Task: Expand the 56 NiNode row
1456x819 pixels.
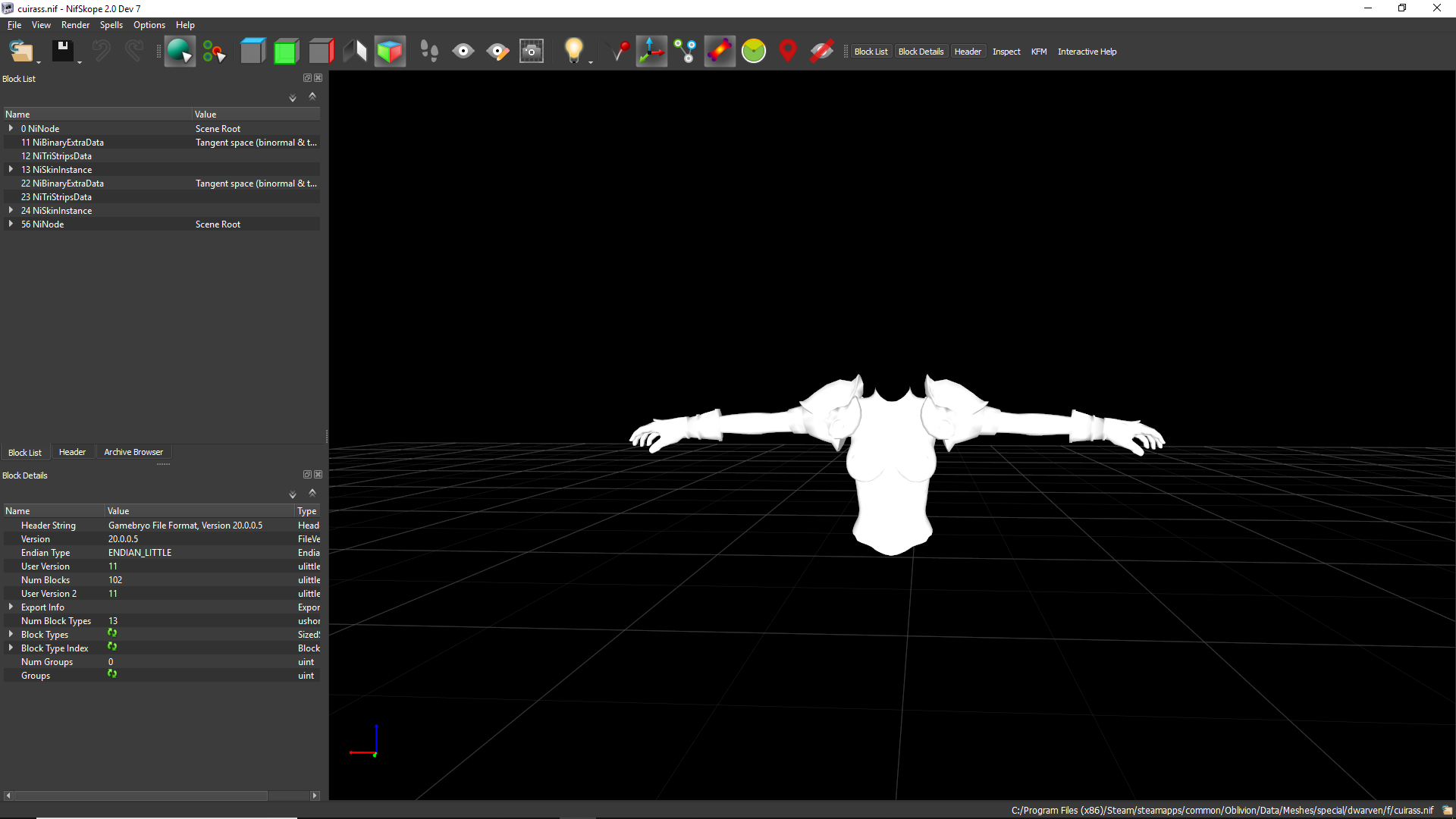Action: (11, 224)
